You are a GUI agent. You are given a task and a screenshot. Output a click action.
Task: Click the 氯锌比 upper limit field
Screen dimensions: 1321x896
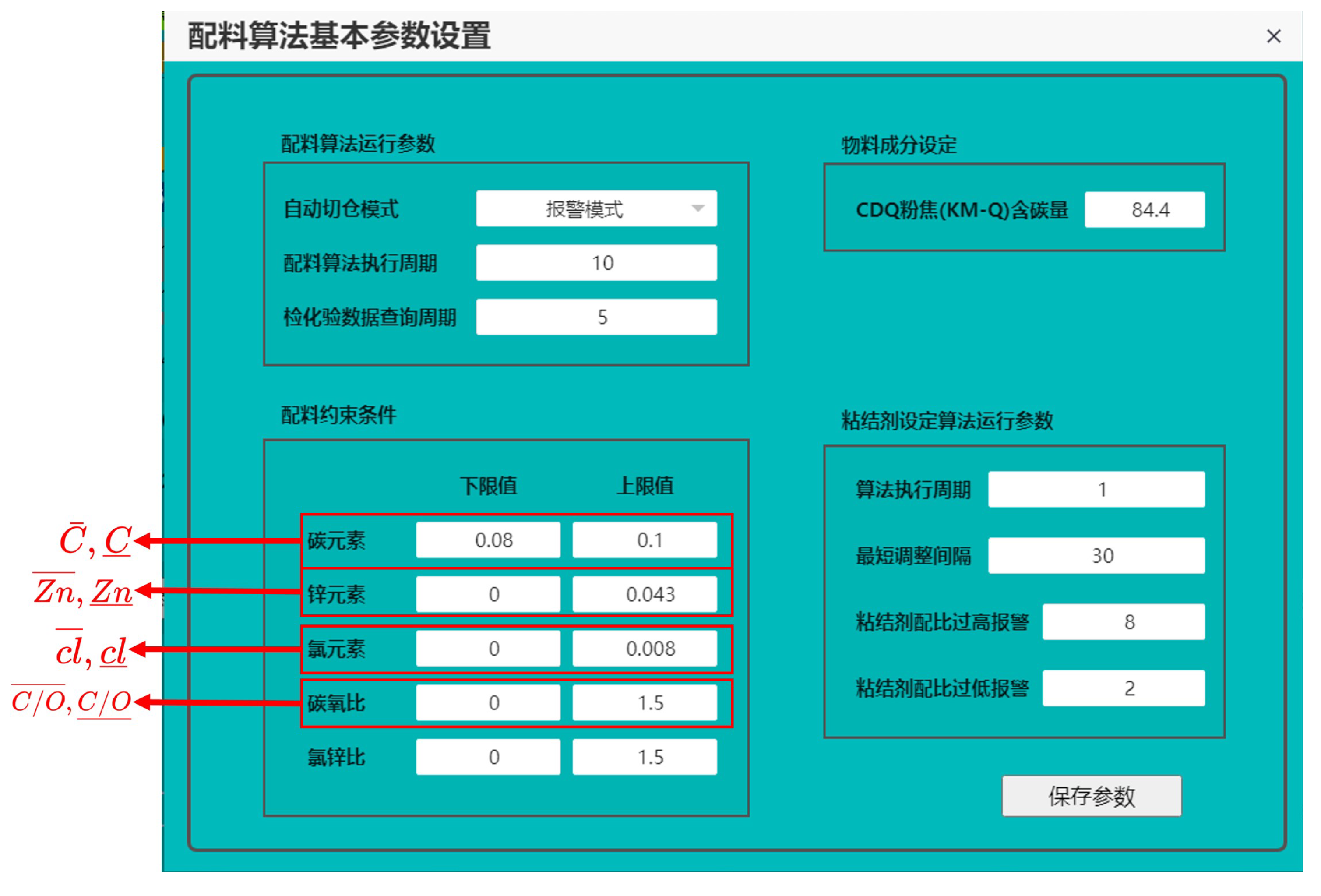tap(644, 757)
